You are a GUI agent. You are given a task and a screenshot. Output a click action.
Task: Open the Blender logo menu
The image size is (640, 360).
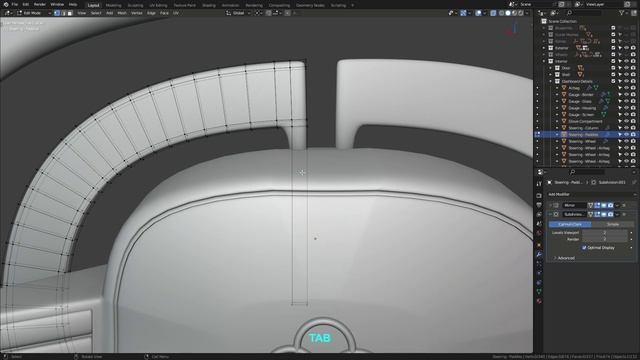point(6,4)
